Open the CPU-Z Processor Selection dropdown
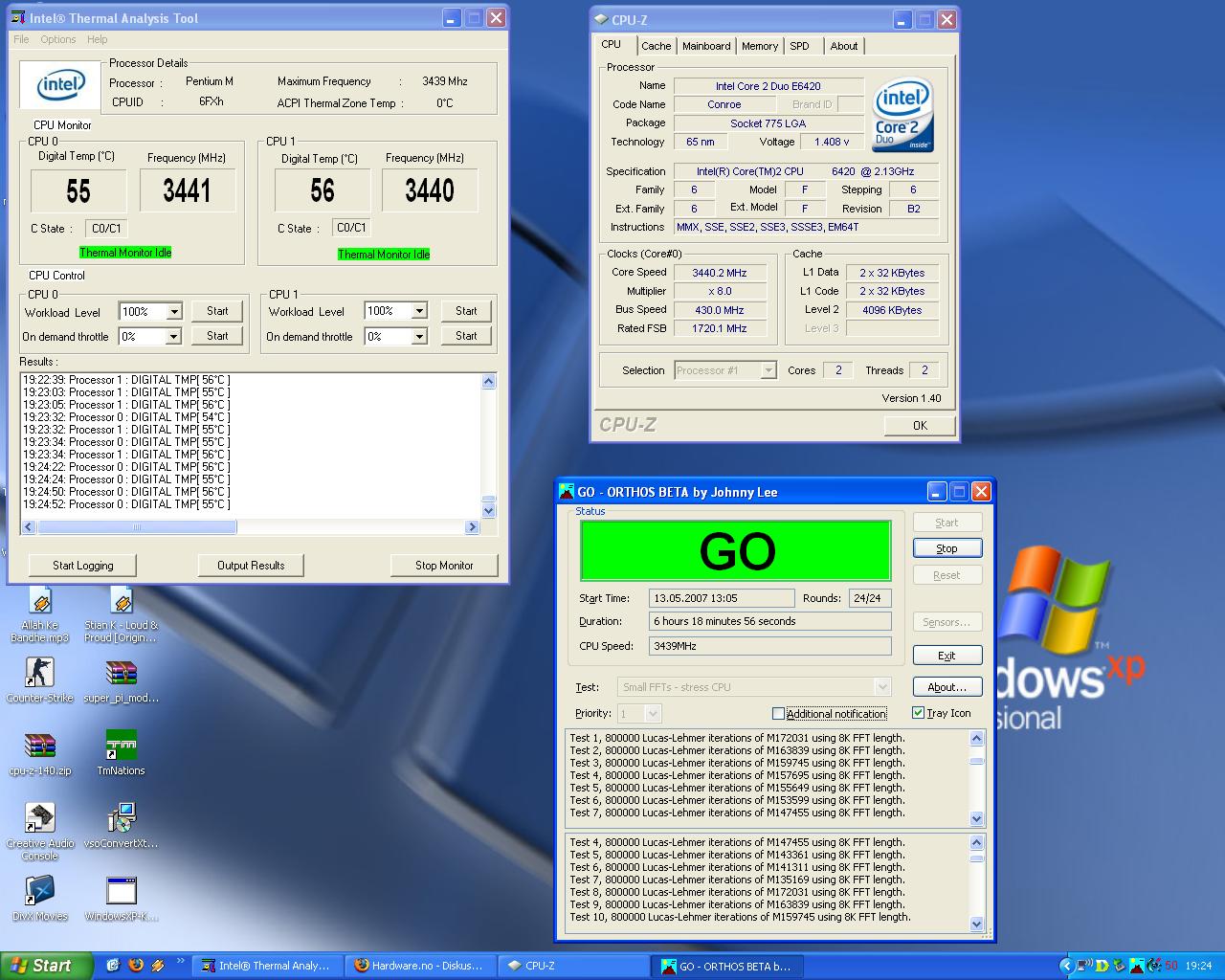 768,370
